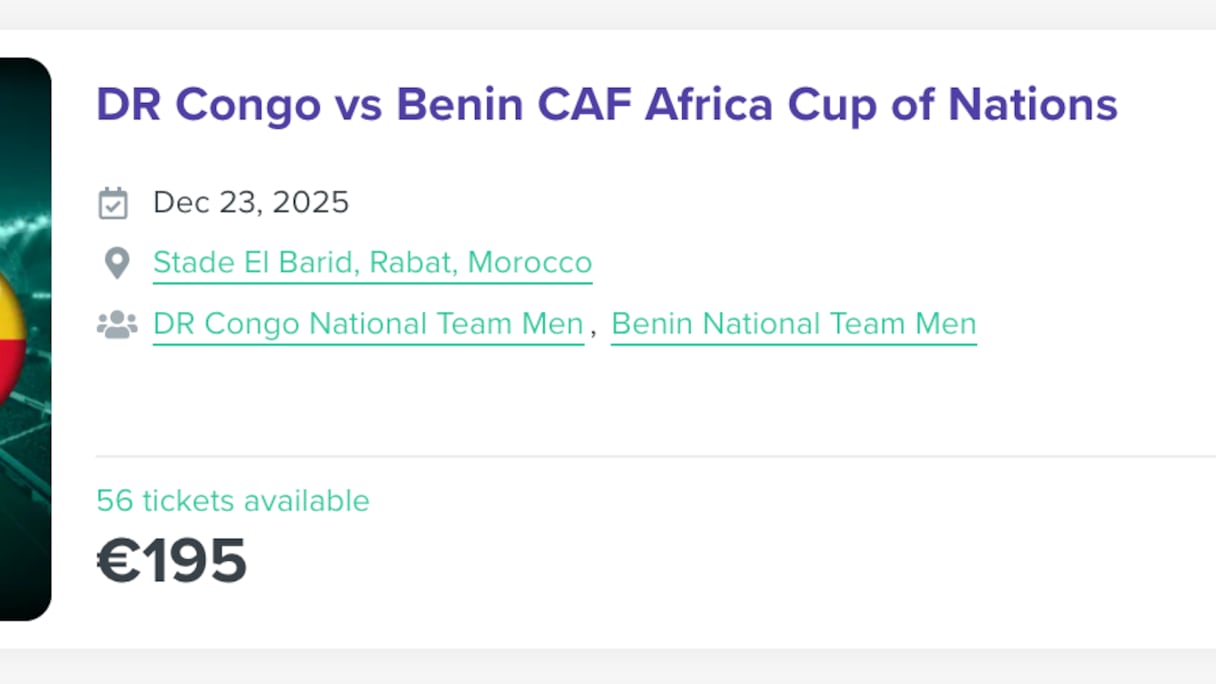Viewport: 1216px width, 684px height.
Task: Click the gray strip below the card
Action: click(600, 667)
